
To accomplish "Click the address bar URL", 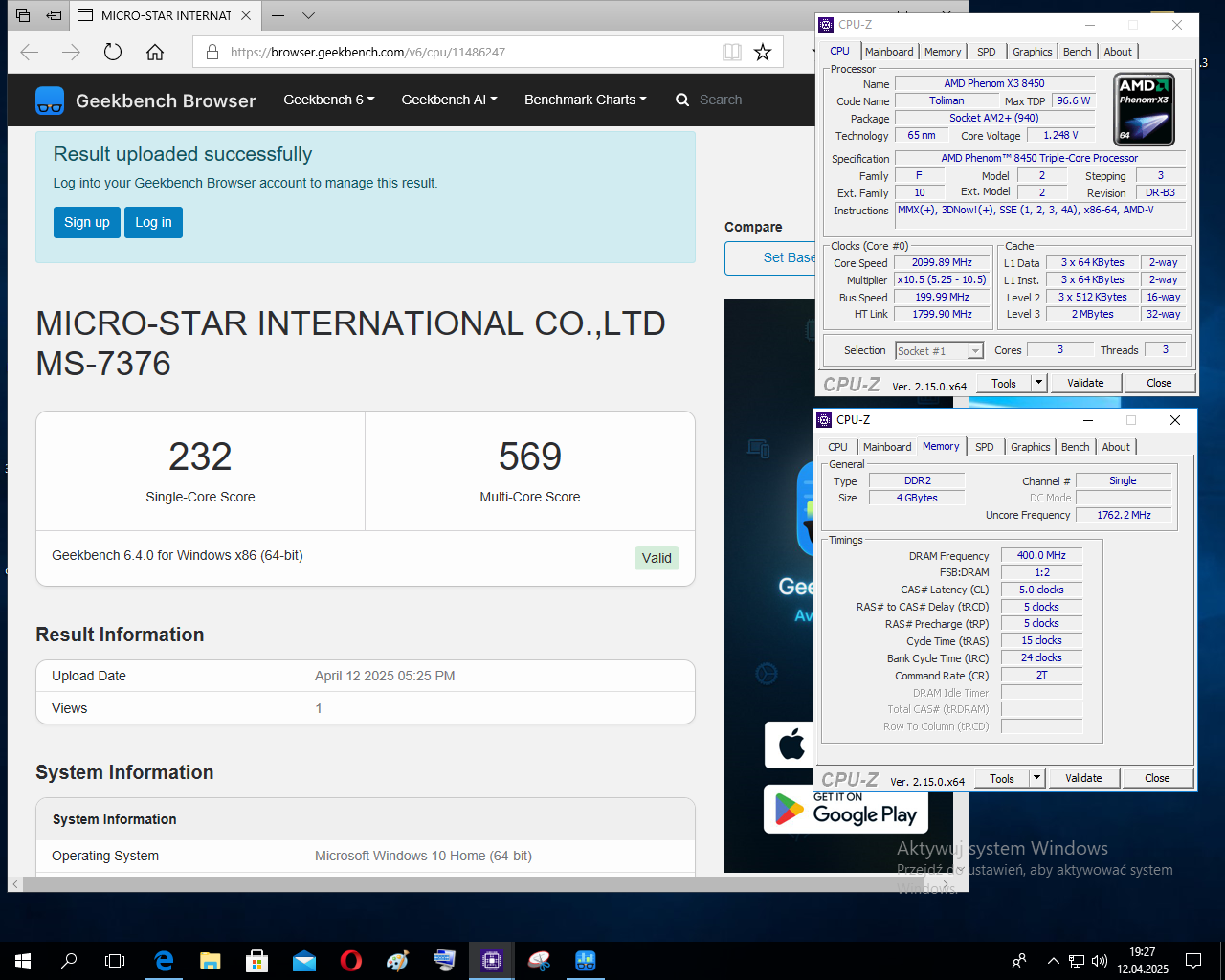I will tap(367, 52).
